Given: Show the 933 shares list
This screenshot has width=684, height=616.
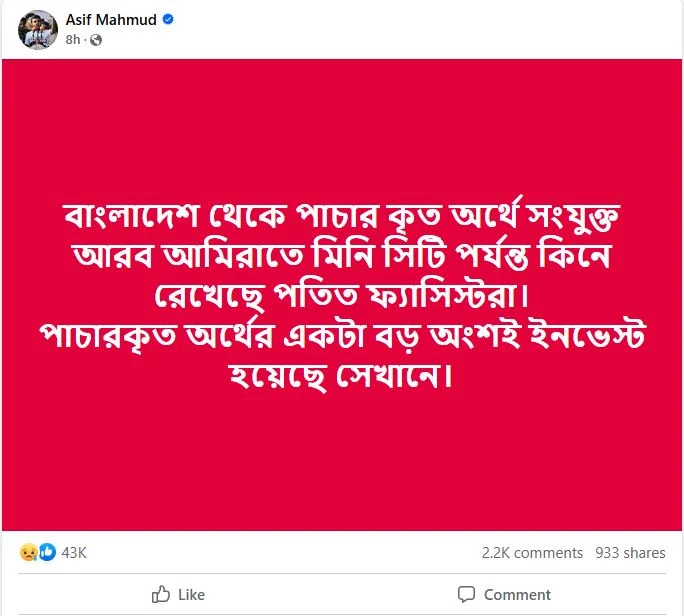Looking at the screenshot, I should coord(630,552).
